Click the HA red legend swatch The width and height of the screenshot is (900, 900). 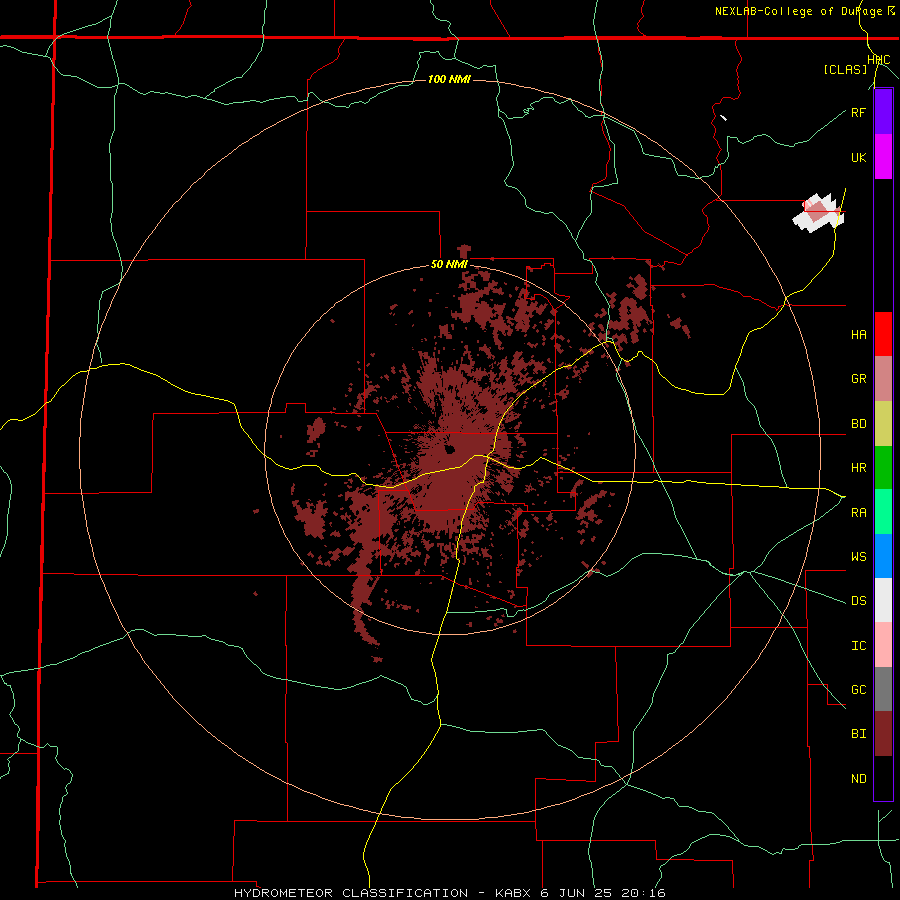883,334
